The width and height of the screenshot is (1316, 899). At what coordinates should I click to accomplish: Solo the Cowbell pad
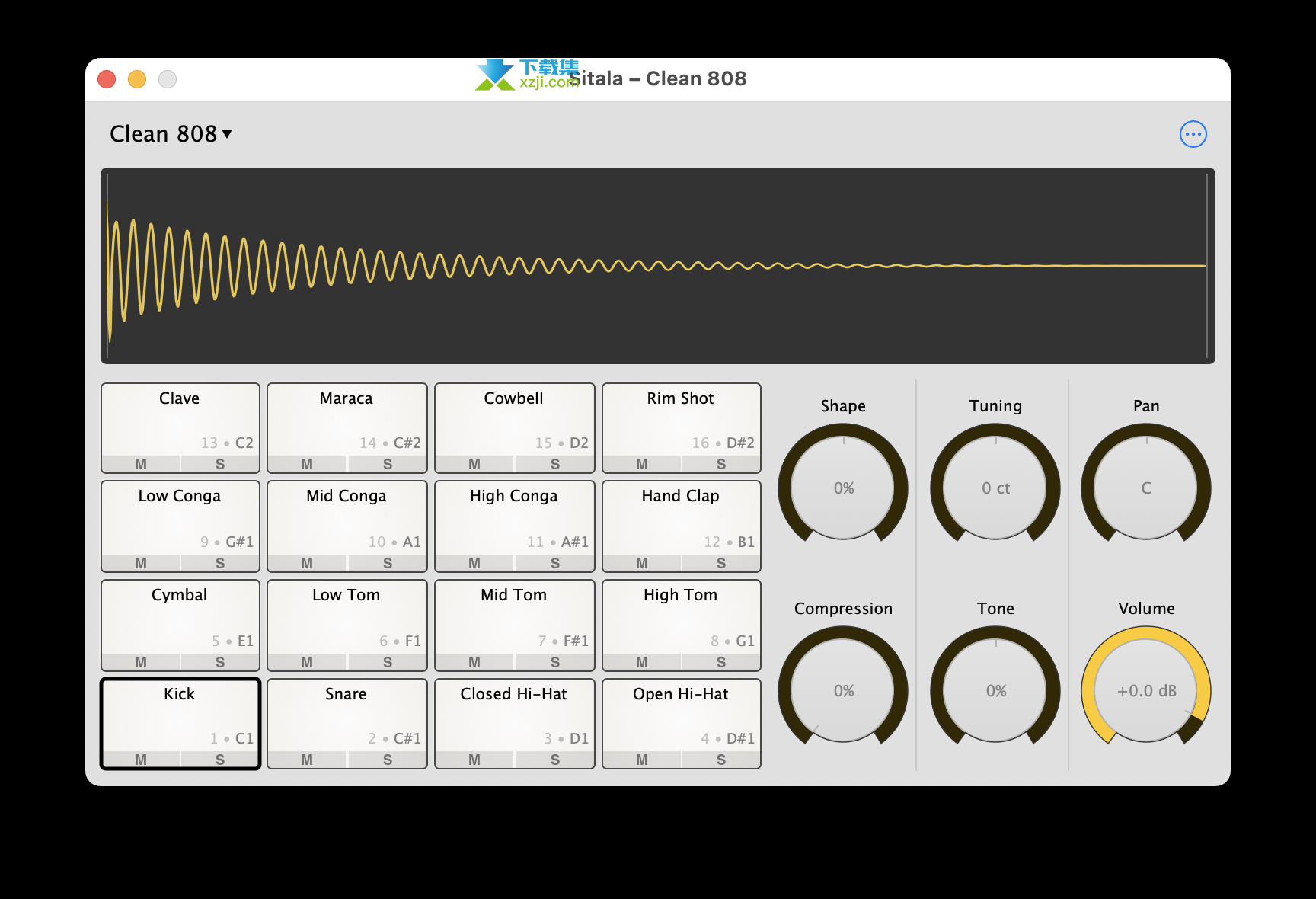555,464
